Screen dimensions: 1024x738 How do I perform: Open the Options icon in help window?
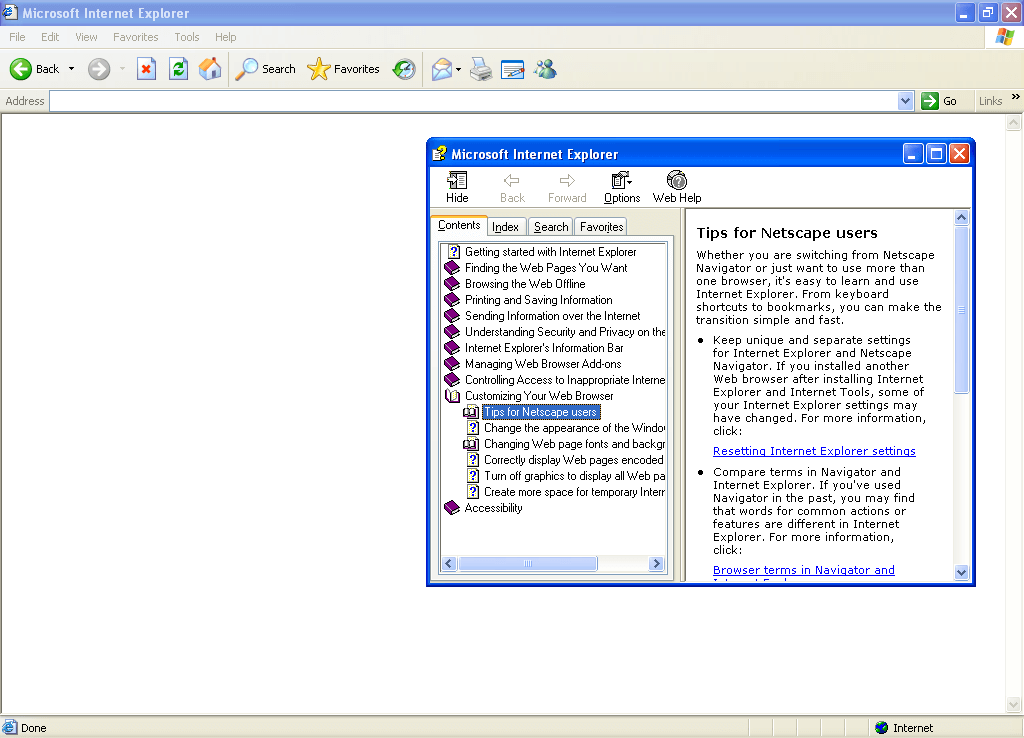pyautogui.click(x=621, y=180)
